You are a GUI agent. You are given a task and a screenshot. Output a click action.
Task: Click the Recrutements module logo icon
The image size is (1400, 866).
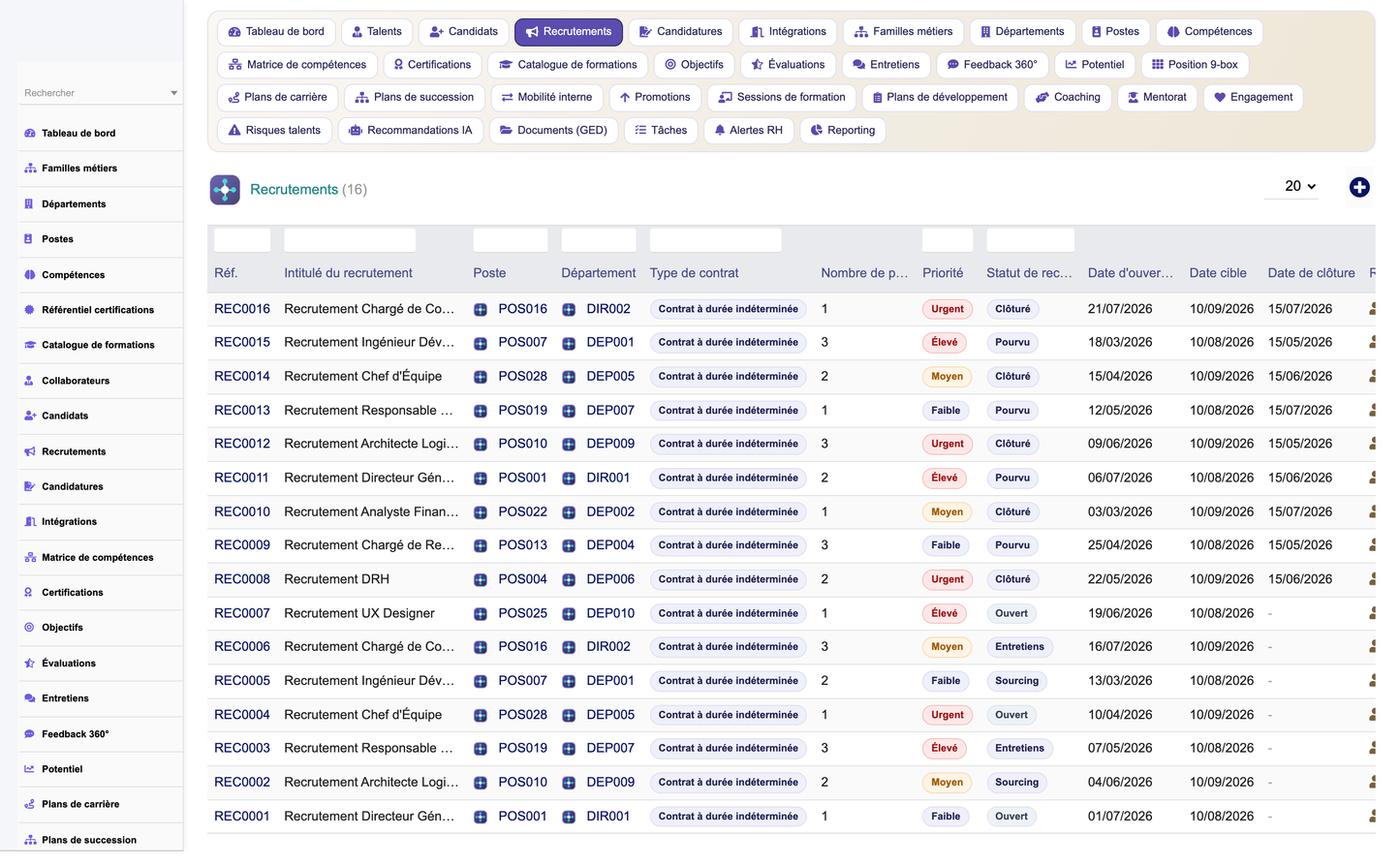(x=225, y=190)
